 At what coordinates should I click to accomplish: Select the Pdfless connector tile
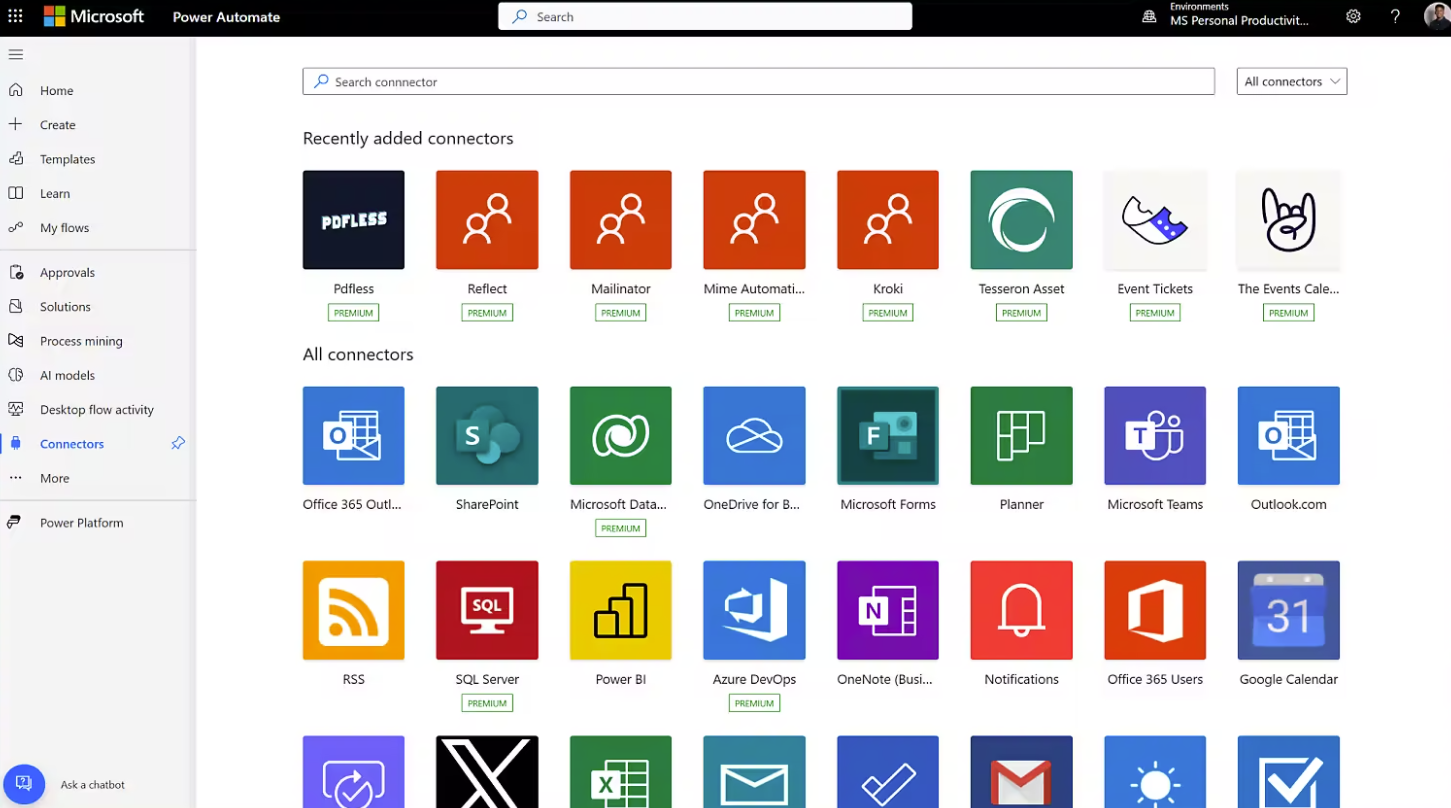coord(353,220)
